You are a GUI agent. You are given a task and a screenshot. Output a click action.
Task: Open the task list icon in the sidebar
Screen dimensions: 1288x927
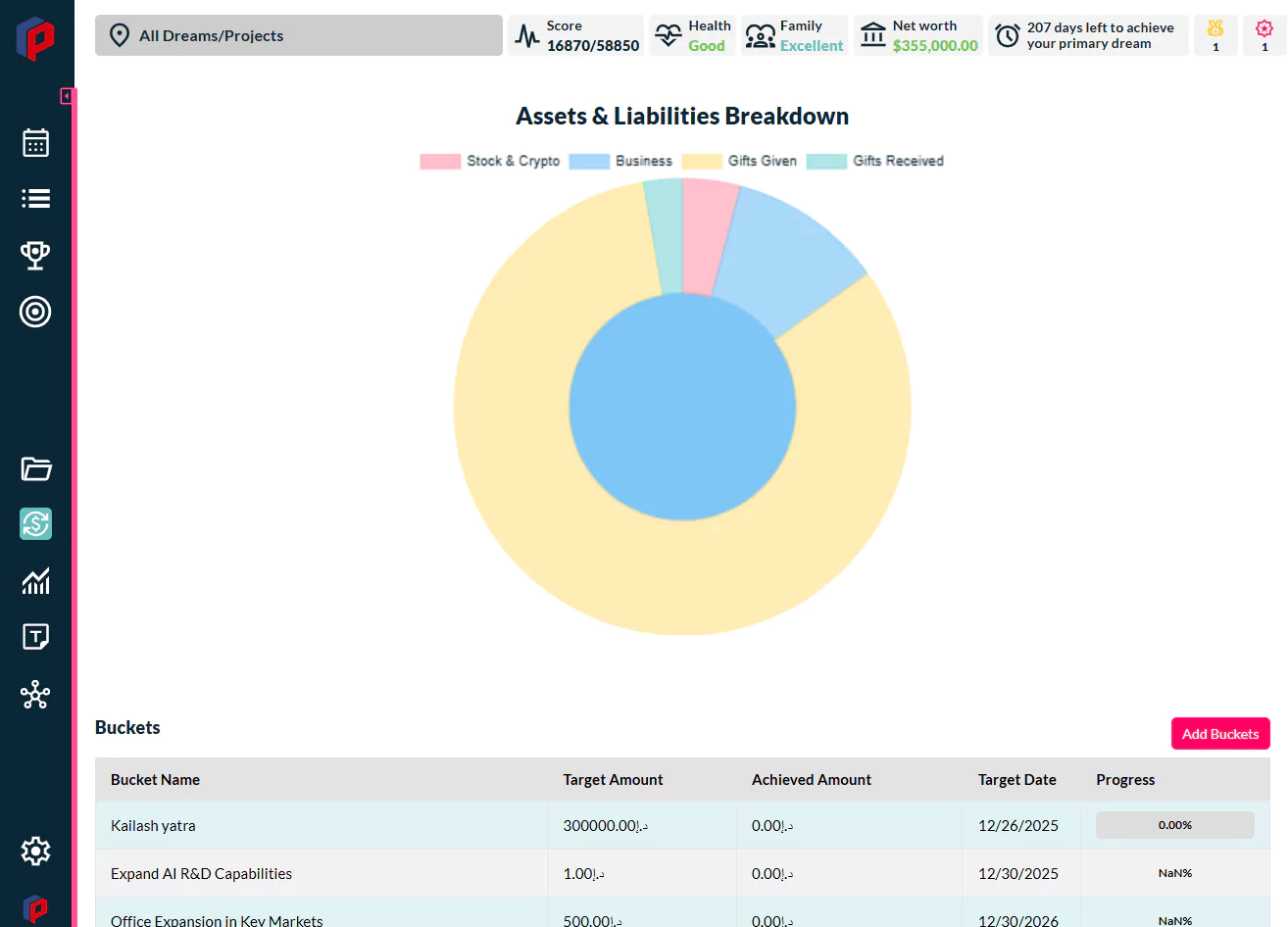36,199
